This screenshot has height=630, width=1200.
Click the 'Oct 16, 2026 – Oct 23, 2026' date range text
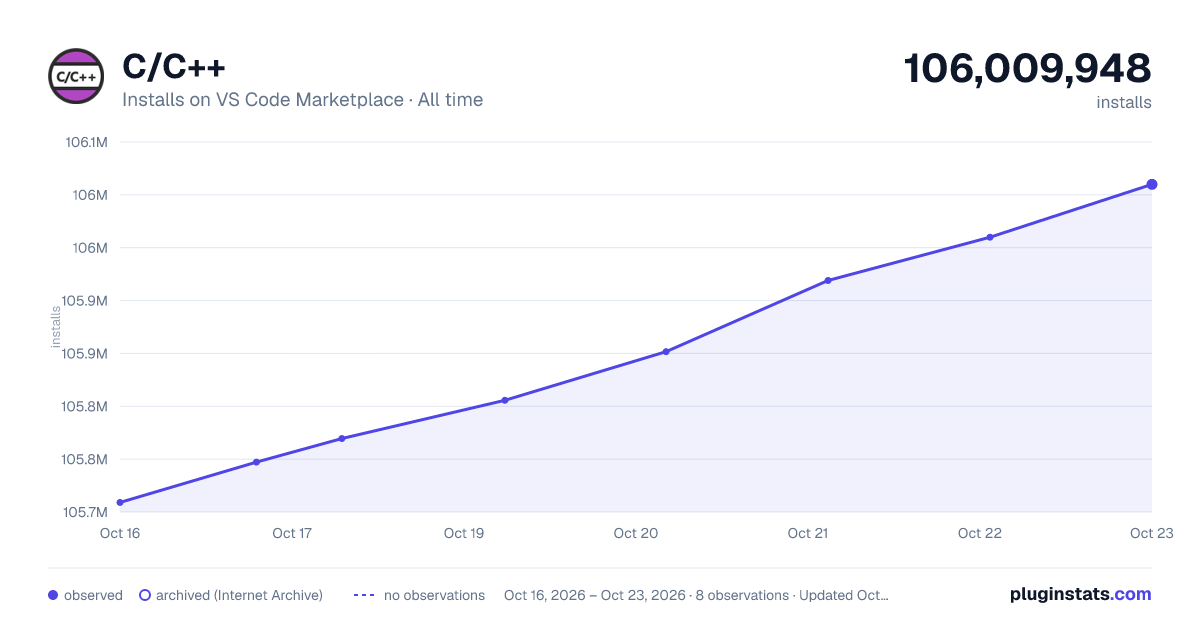coord(595,595)
